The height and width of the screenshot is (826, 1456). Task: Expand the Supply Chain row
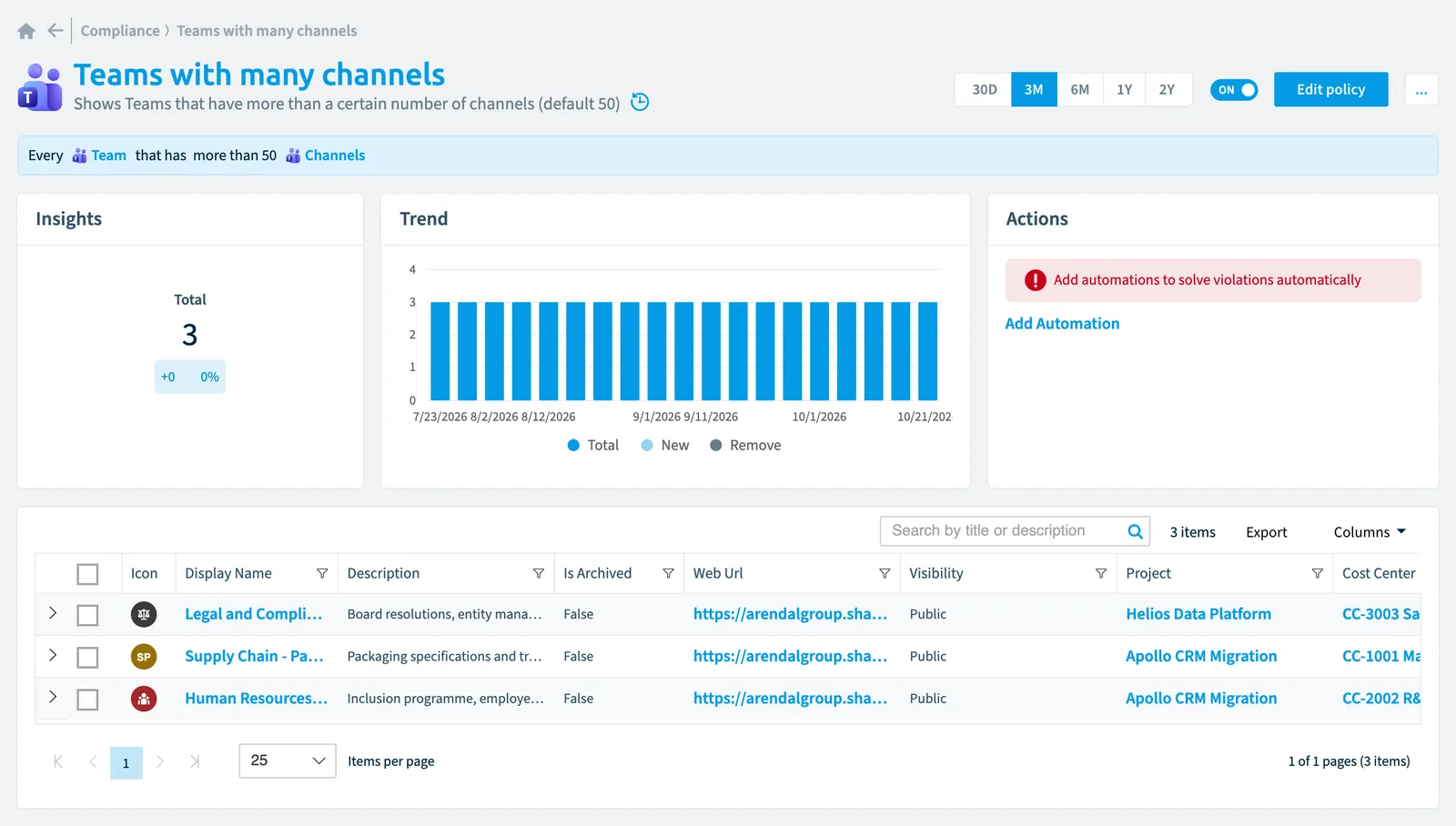click(53, 655)
